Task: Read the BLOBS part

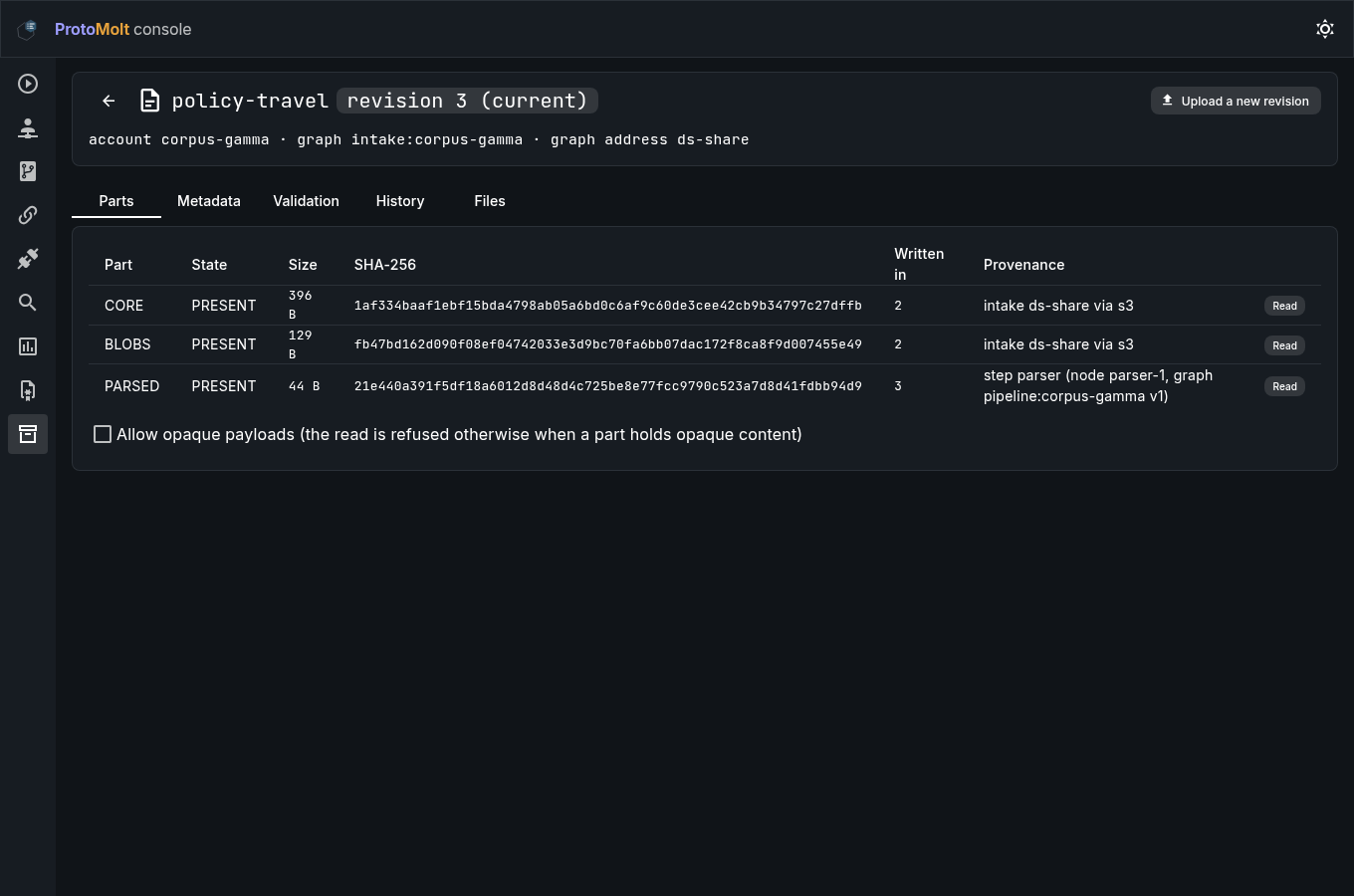Action: coord(1284,345)
